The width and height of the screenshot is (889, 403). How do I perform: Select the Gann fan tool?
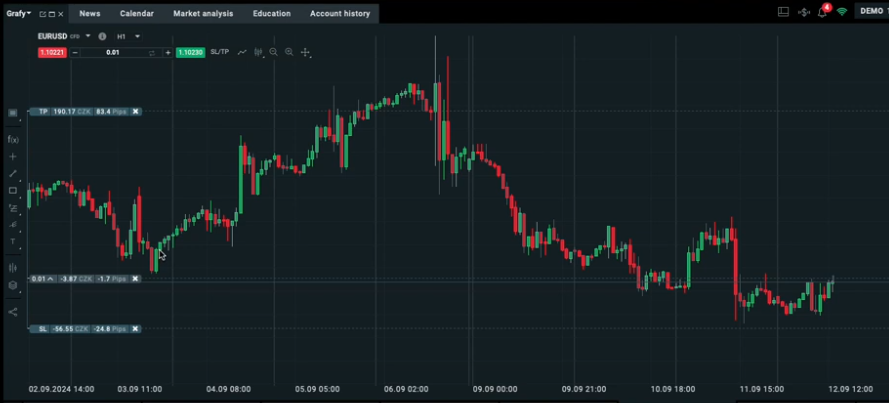pyautogui.click(x=13, y=224)
